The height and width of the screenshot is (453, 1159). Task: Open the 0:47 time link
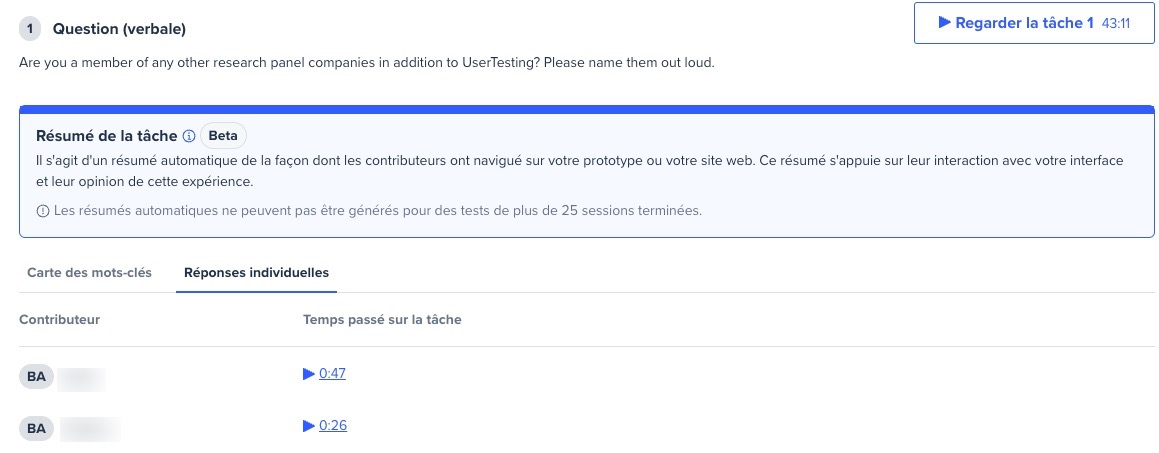pos(333,374)
